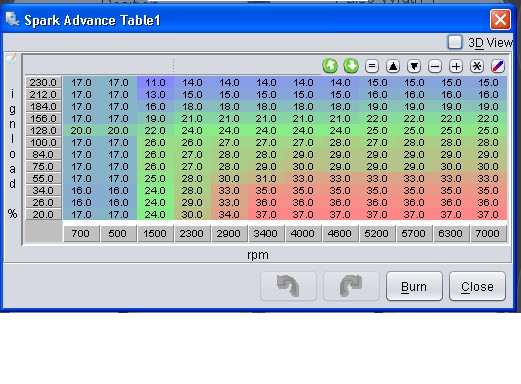Enable the 3D View checkbox

[x=455, y=42]
